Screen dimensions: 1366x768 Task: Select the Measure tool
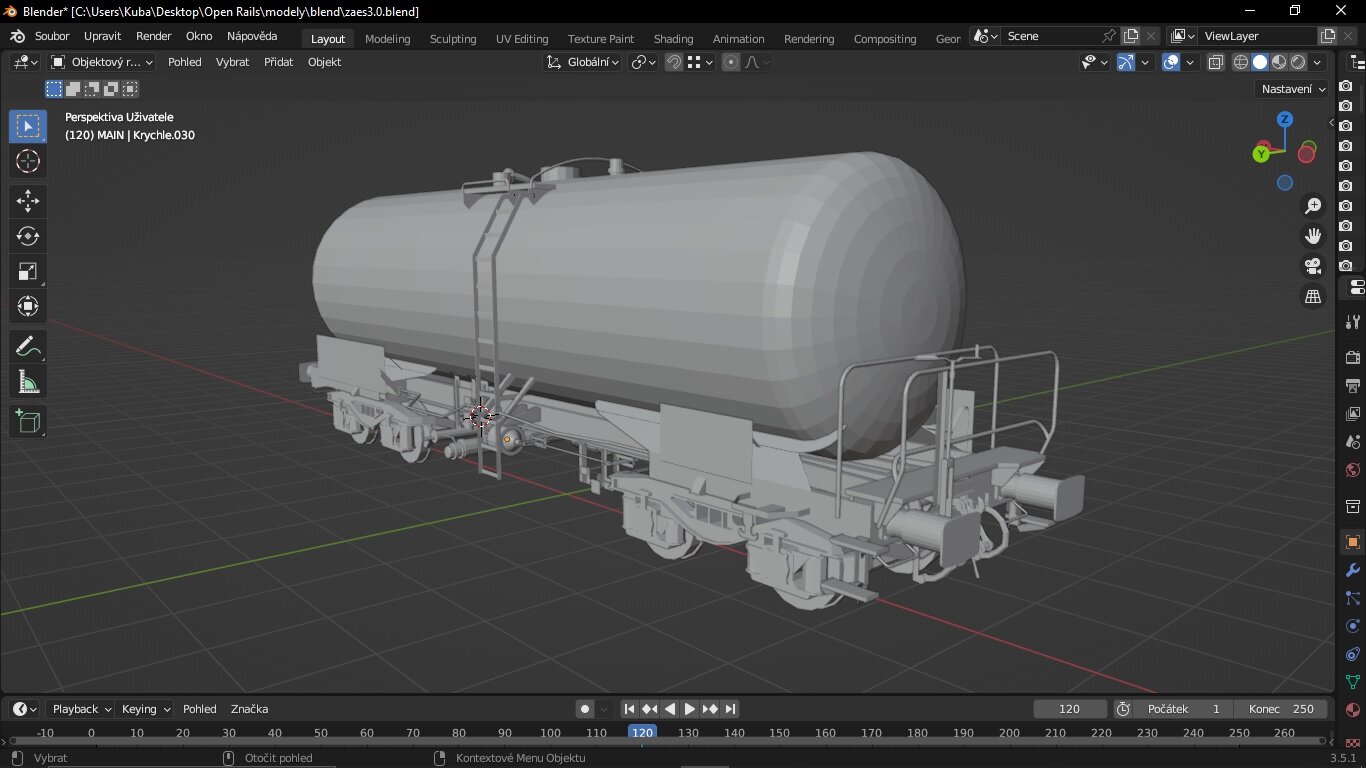coord(28,382)
